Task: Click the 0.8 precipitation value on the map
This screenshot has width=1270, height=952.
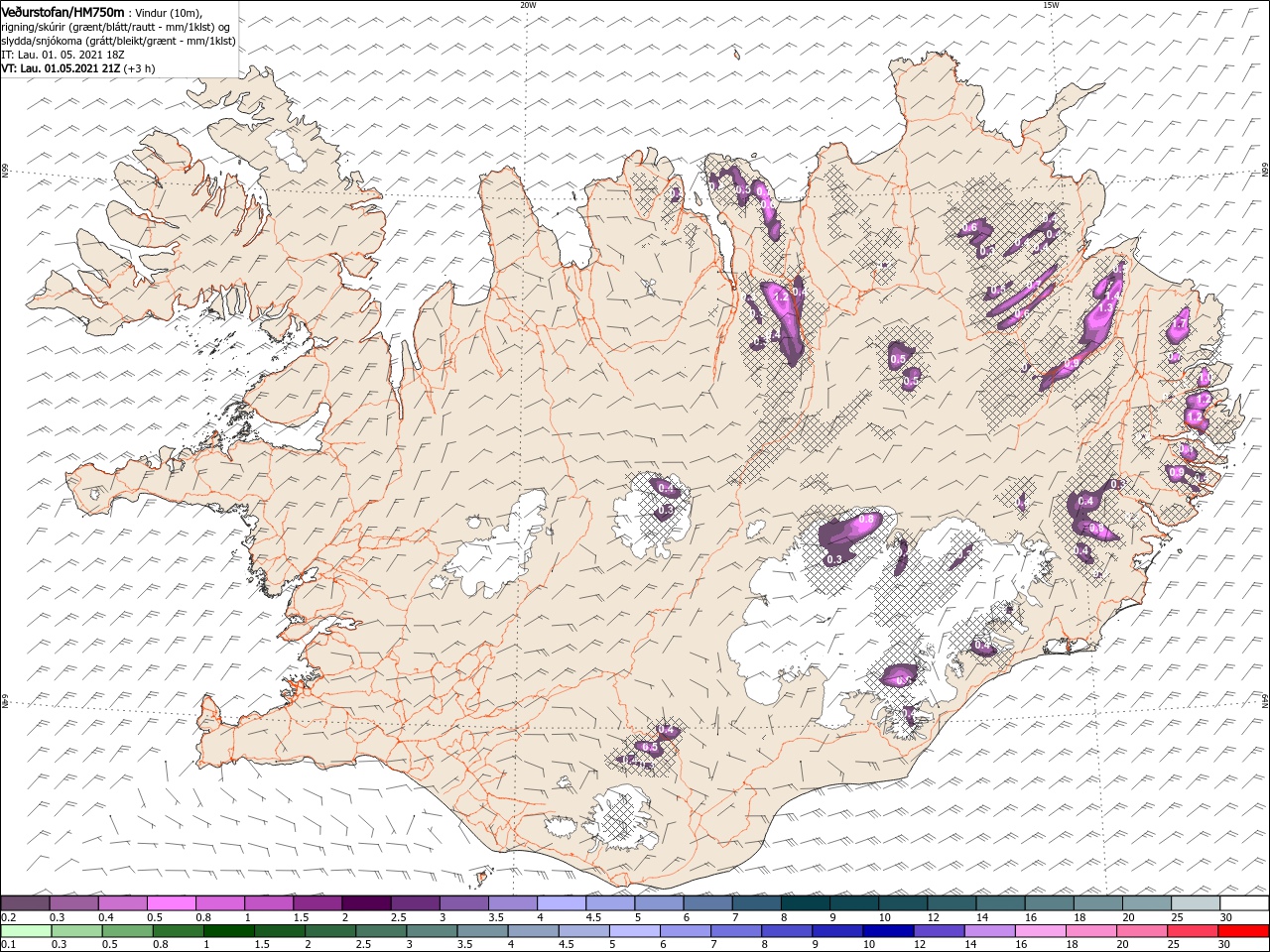Action: point(865,520)
